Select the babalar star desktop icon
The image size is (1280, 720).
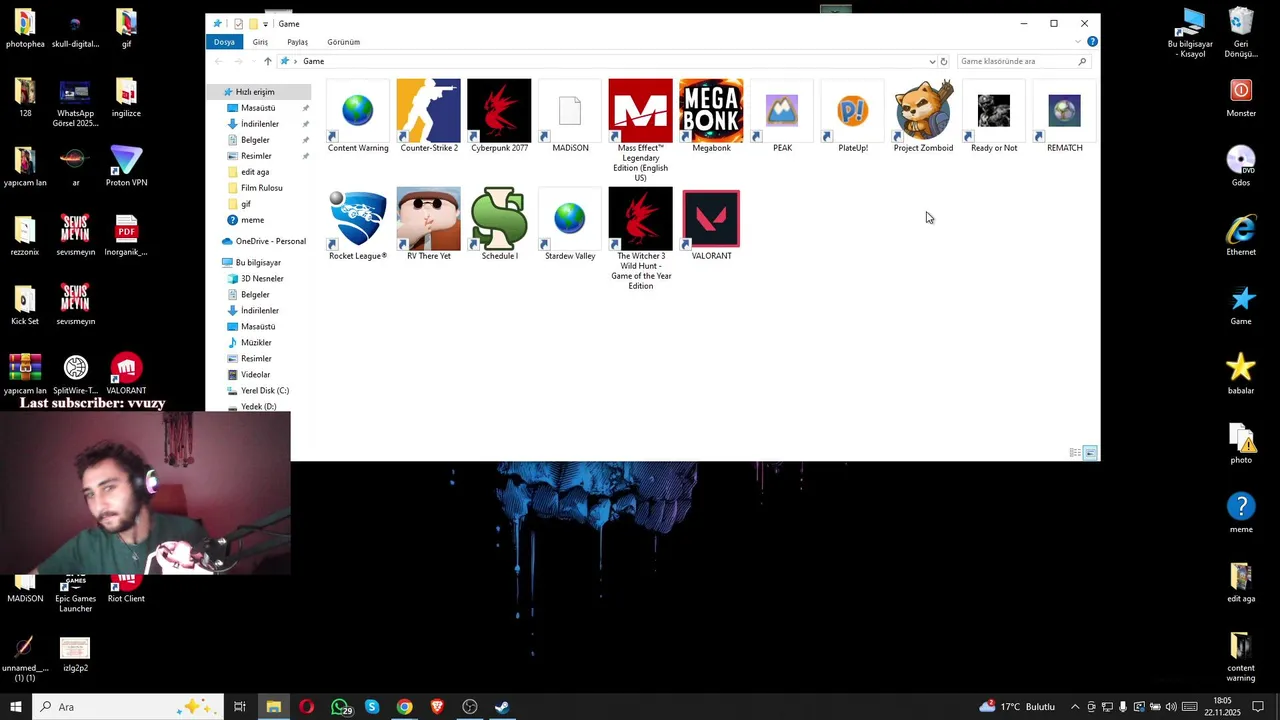point(1241,374)
